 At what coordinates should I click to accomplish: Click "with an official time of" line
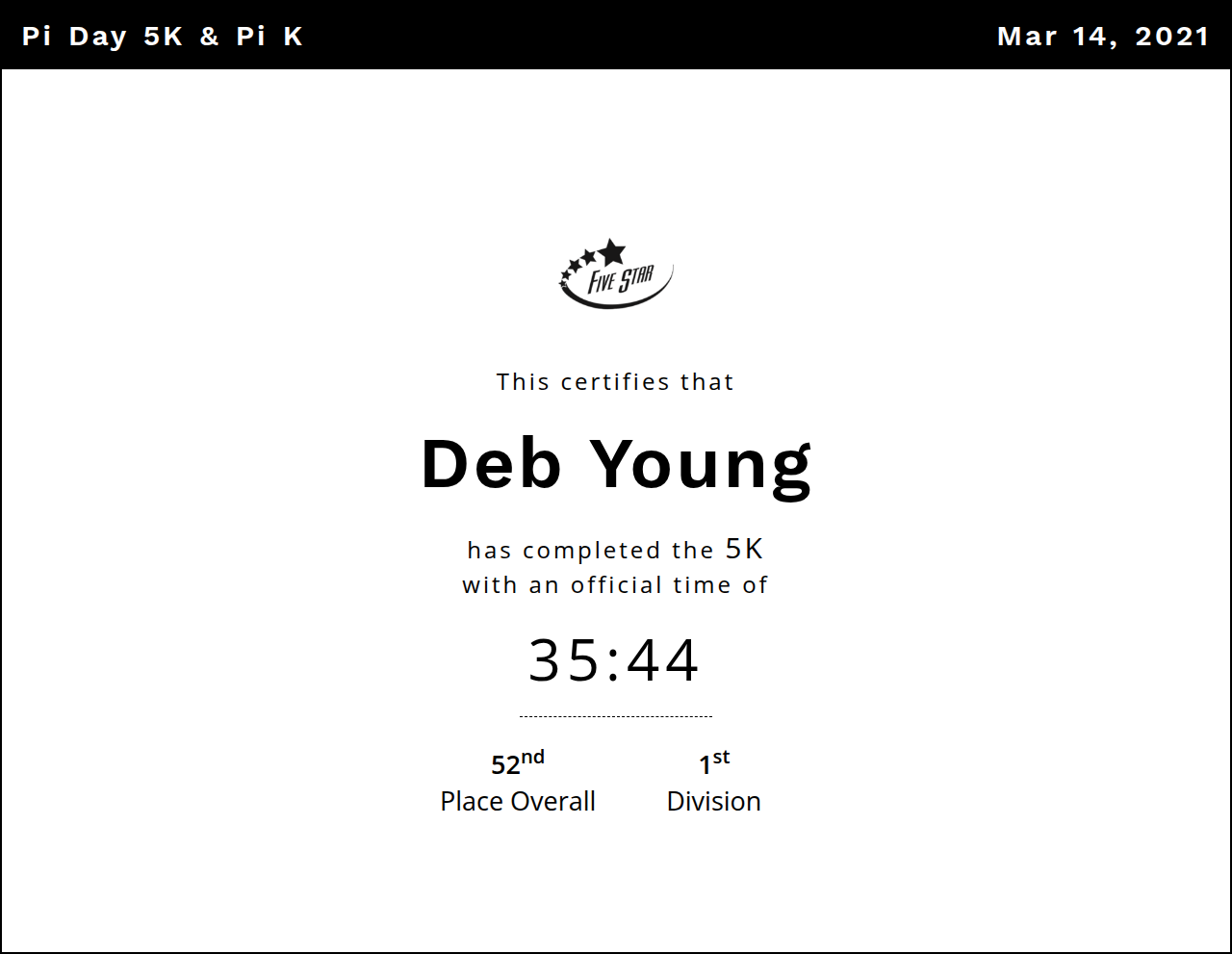coord(615,585)
